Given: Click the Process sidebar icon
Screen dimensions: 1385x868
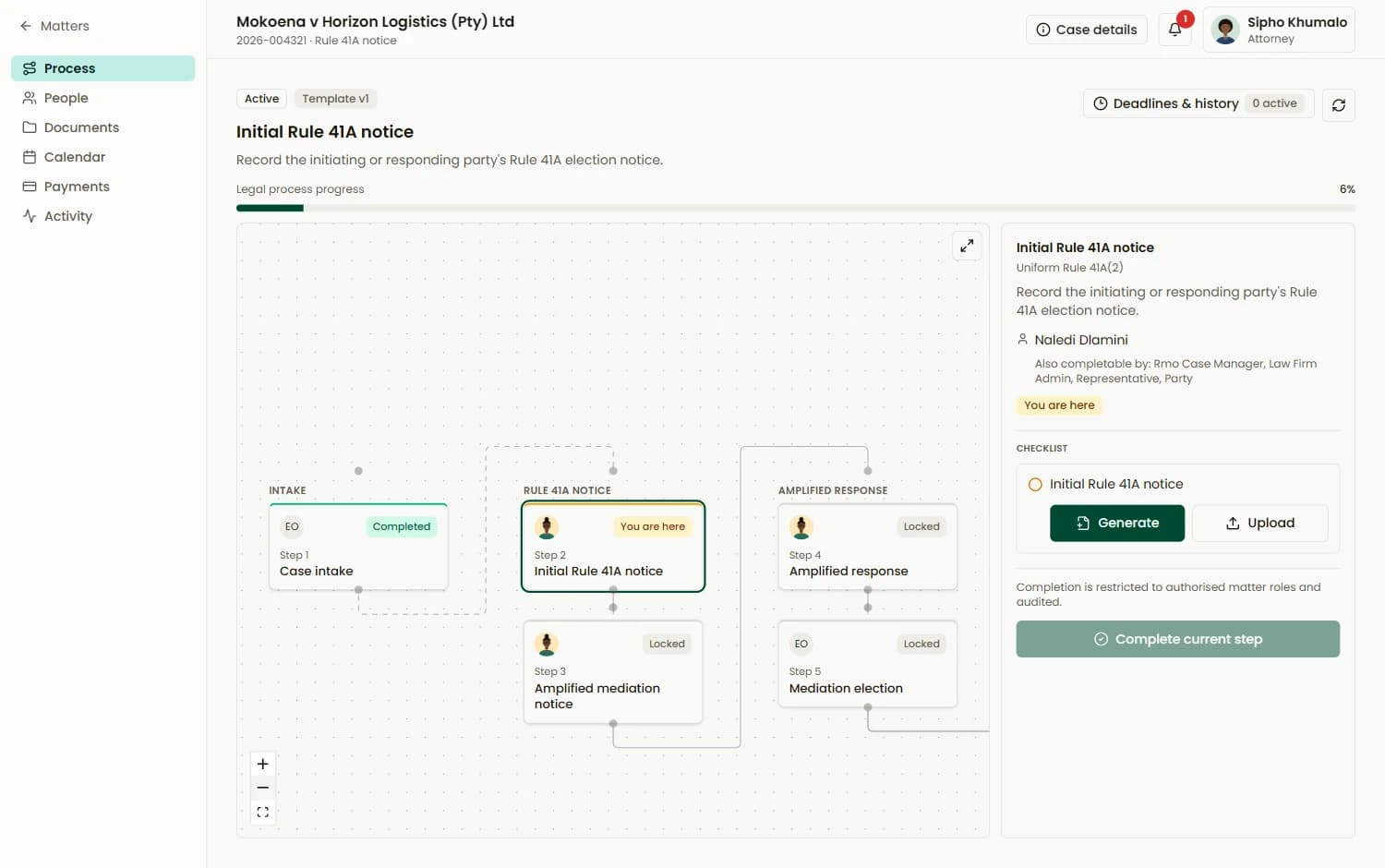Looking at the screenshot, I should [30, 68].
